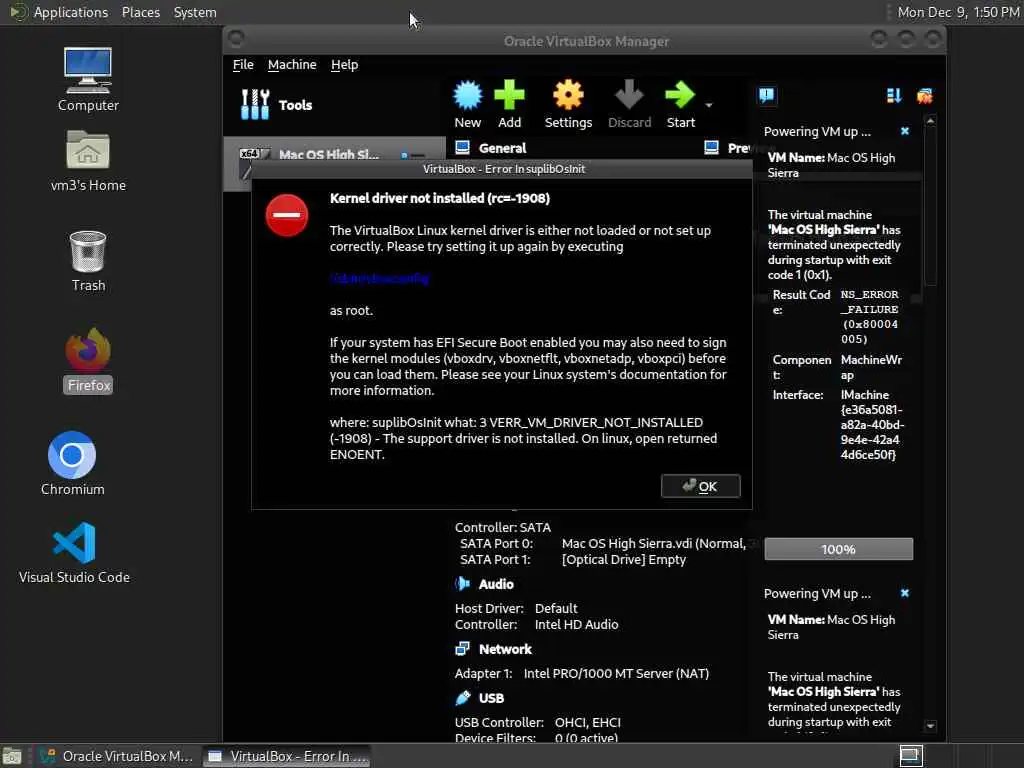Viewport: 1024px width, 768px height.
Task: Click the notification center icon
Action: 766,96
